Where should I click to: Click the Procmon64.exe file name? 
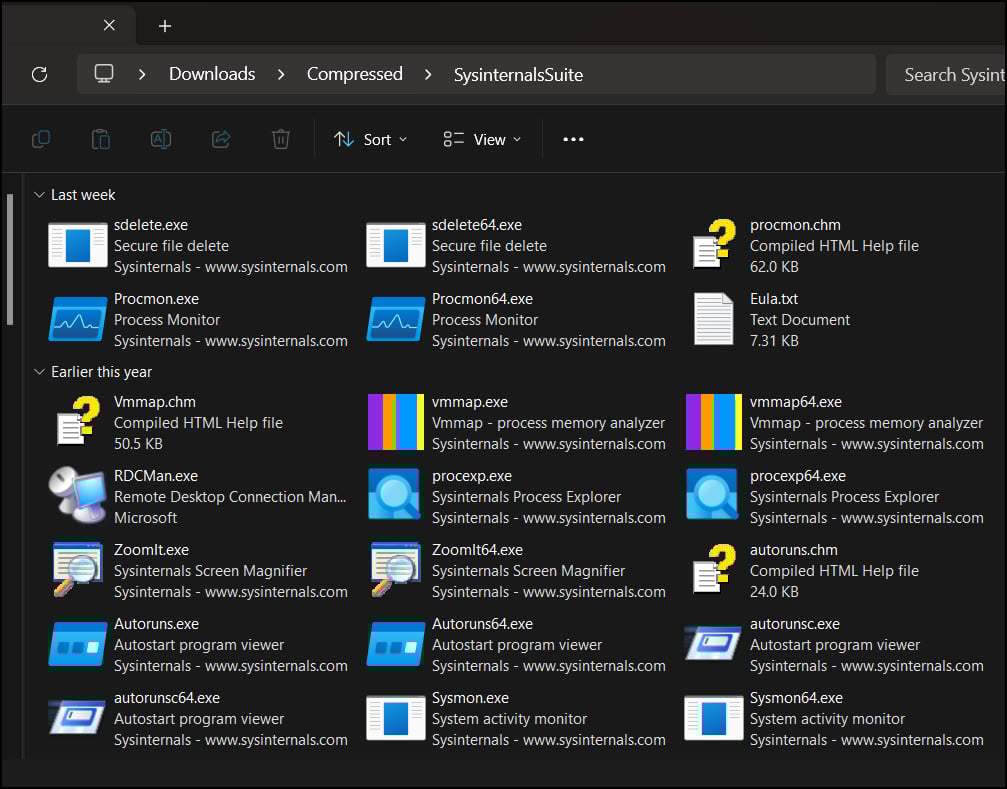[482, 299]
